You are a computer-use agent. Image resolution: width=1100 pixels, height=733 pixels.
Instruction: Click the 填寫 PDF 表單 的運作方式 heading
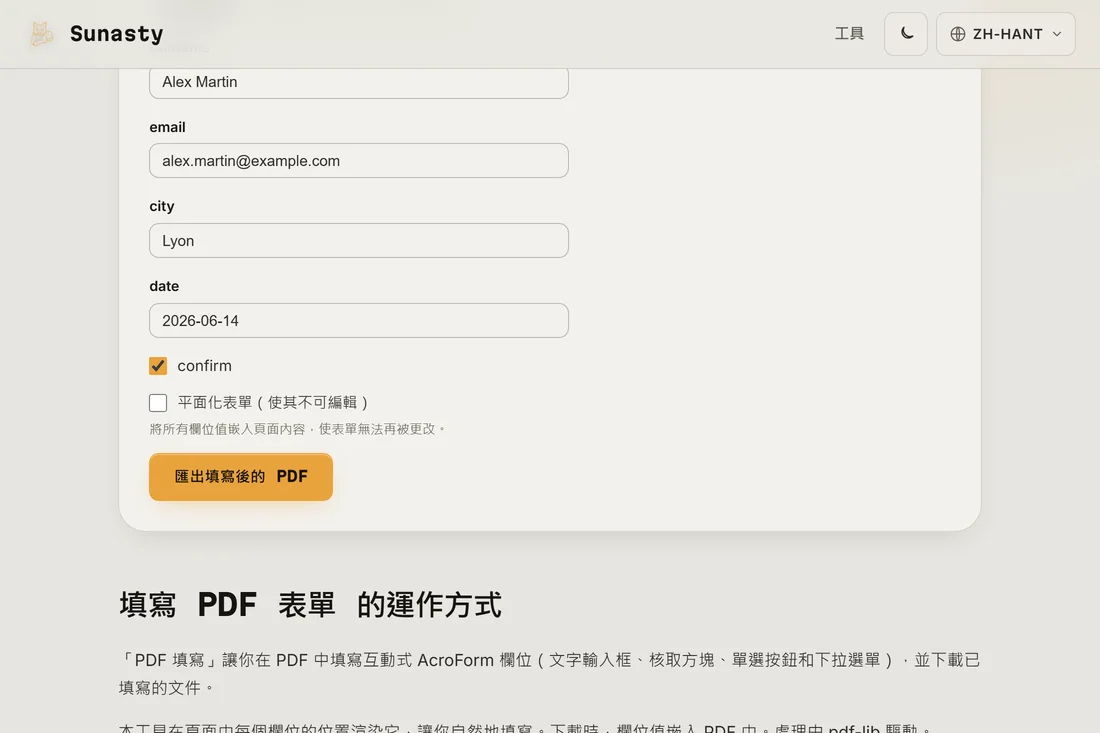310,605
